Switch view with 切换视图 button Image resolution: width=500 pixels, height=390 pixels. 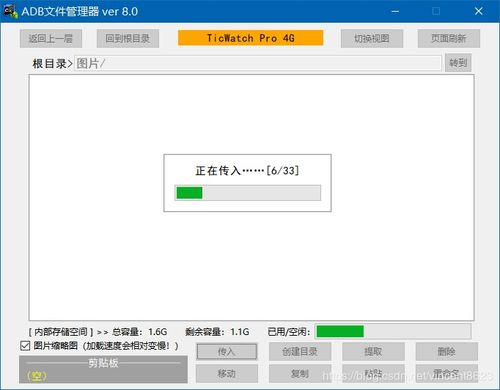tap(372, 39)
